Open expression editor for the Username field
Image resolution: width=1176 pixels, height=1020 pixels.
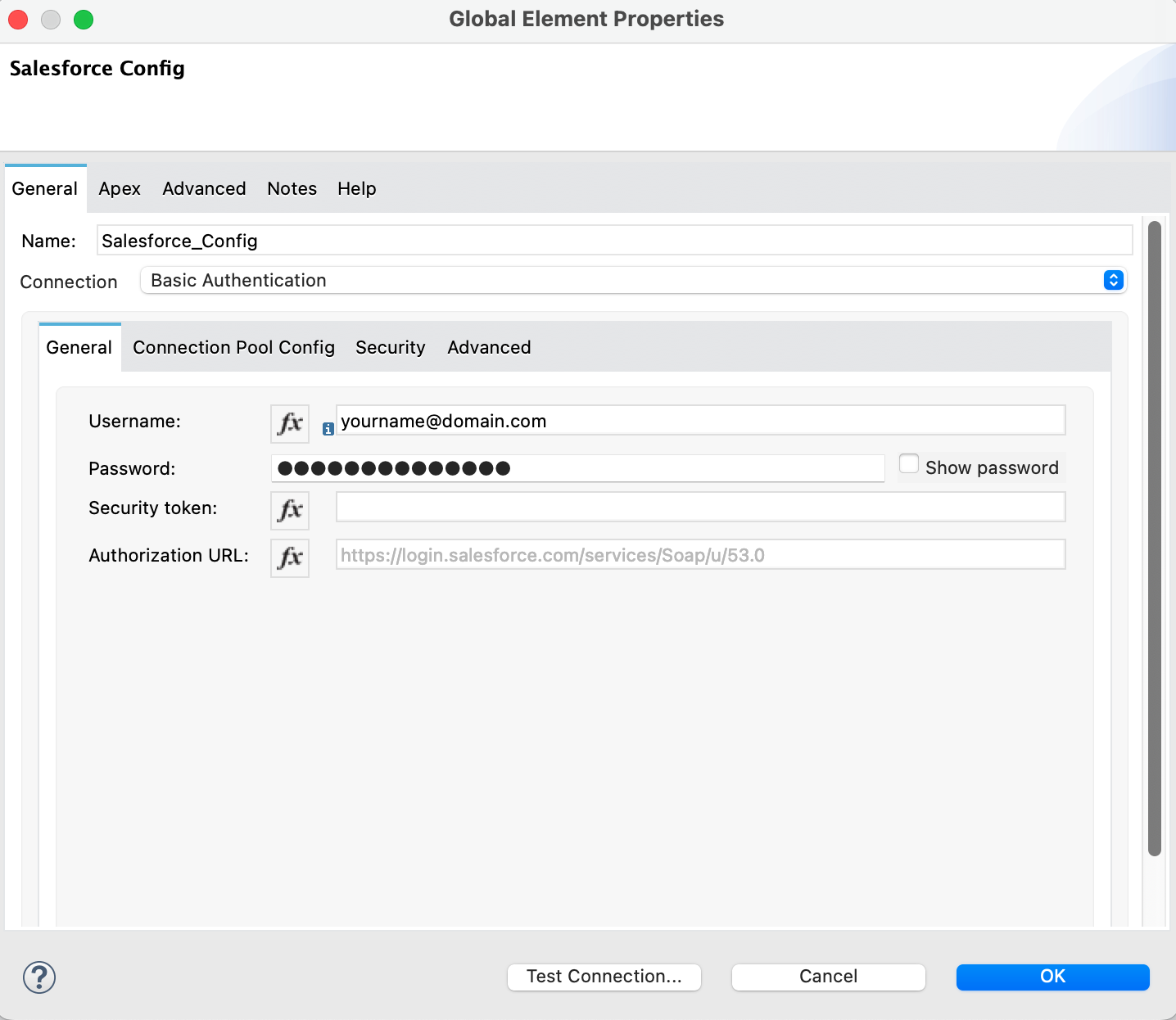pyautogui.click(x=289, y=423)
